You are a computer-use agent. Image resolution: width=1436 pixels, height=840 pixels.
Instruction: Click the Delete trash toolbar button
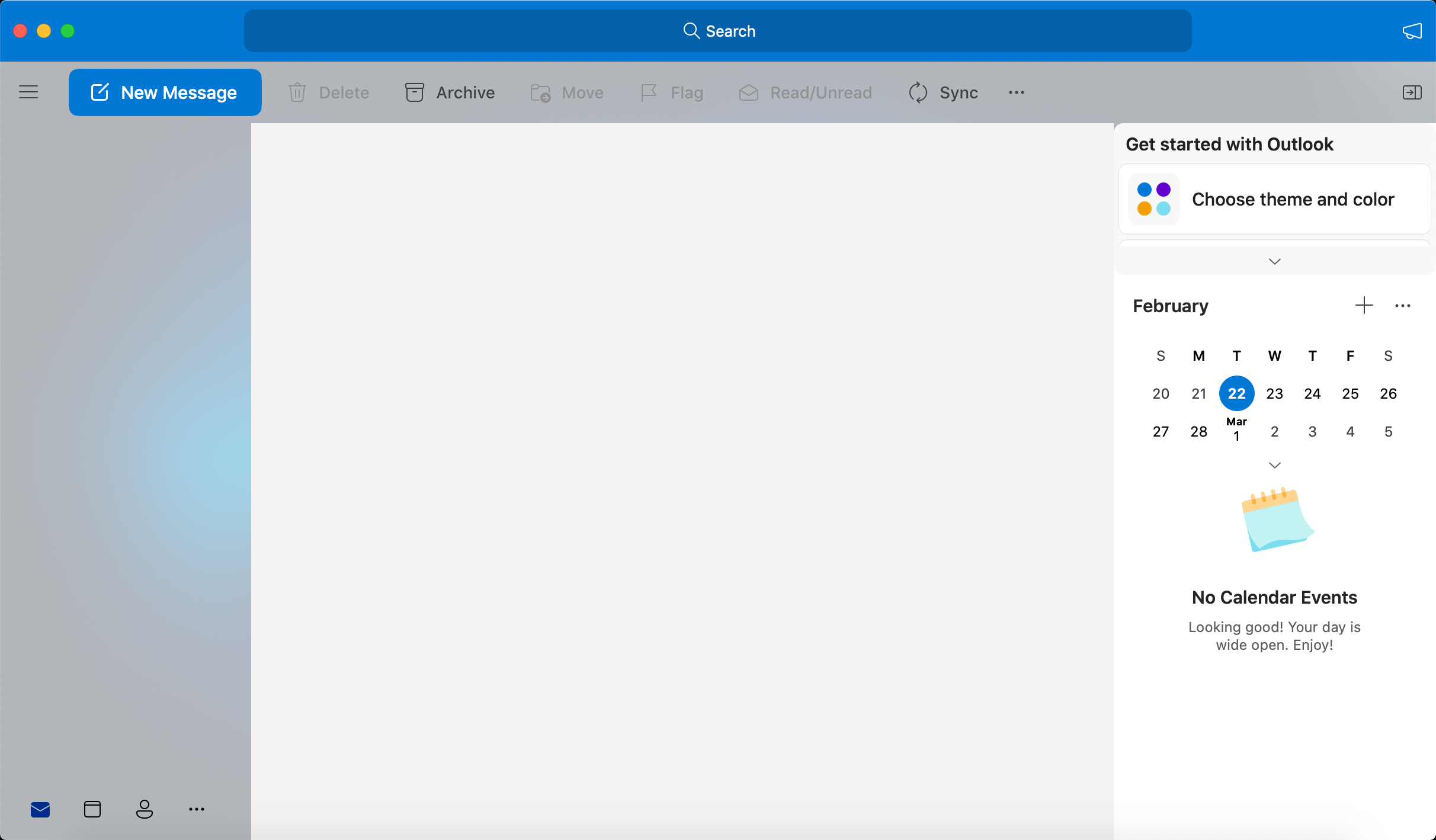(x=329, y=92)
